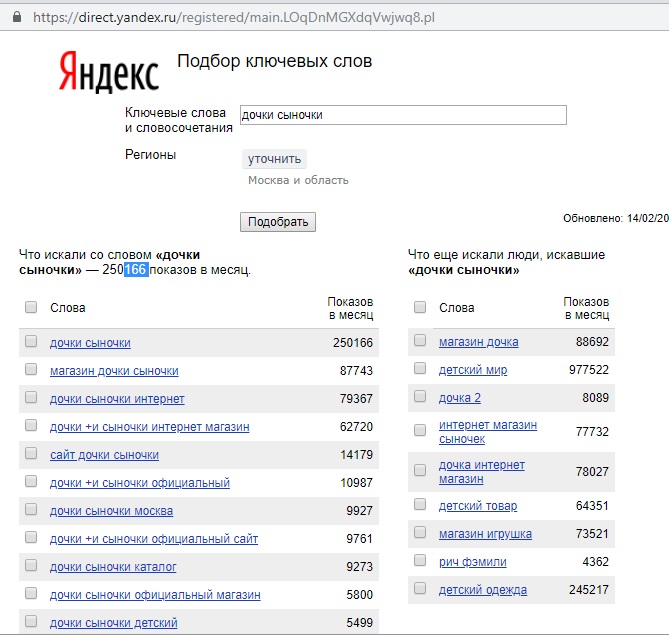Check the box for дочки сыночки детский
The image size is (669, 635).
[x=31, y=621]
